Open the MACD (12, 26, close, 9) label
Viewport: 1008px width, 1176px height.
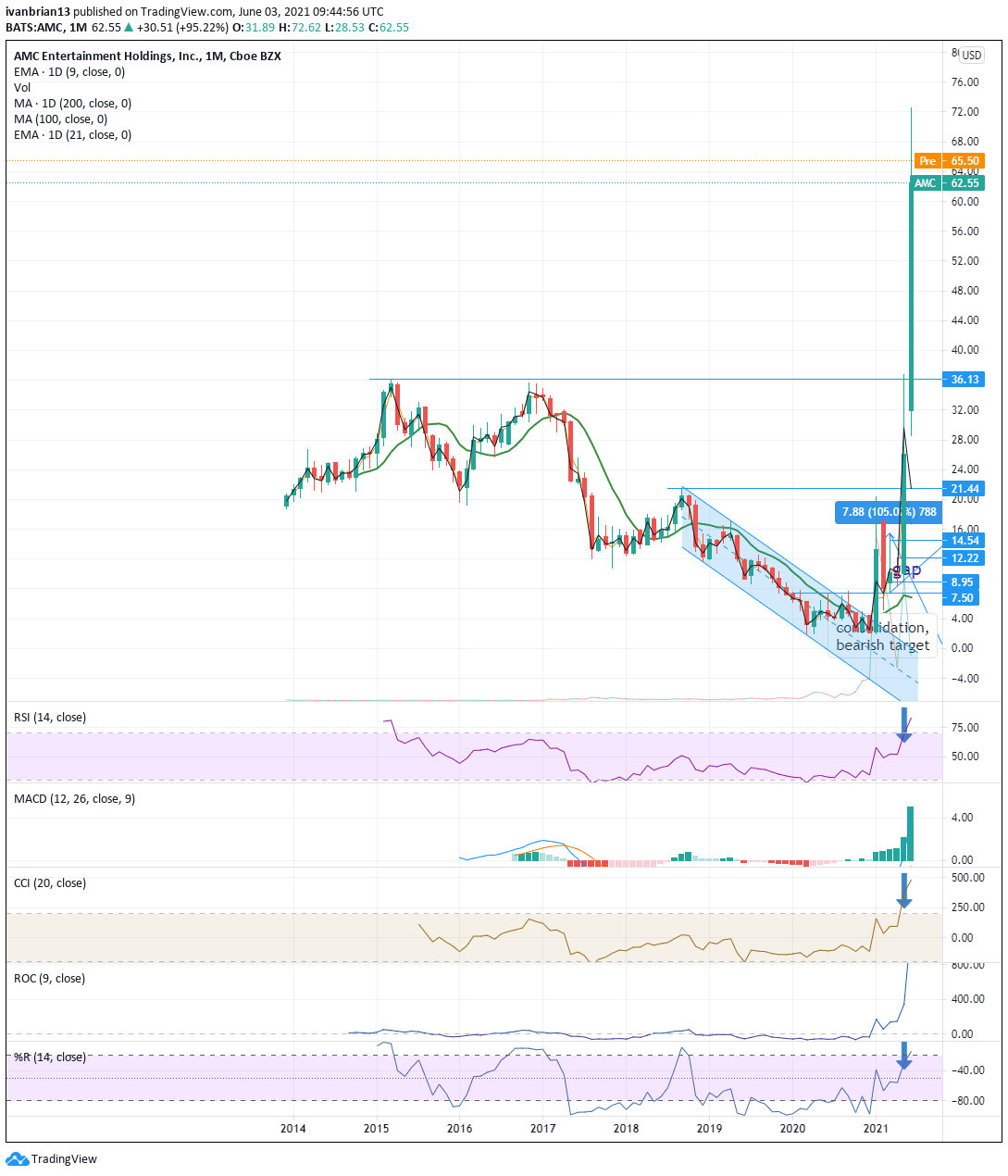(74, 799)
